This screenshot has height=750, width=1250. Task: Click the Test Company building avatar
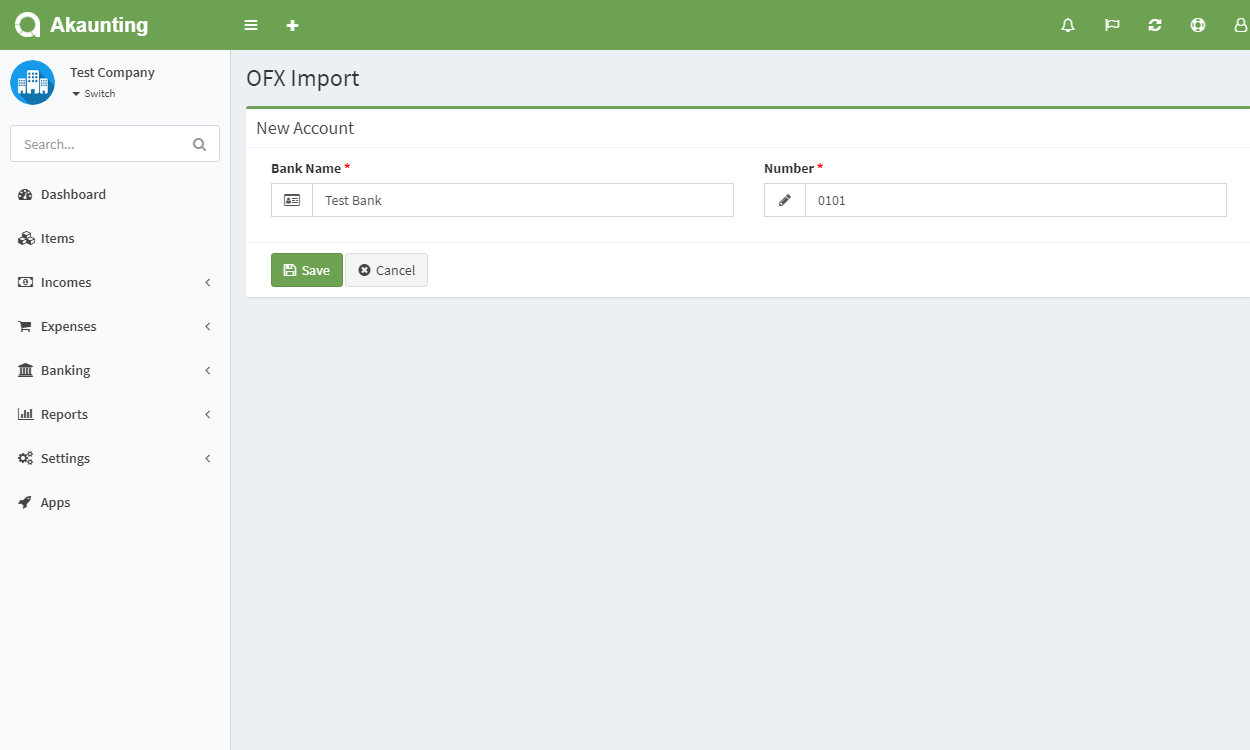pos(33,82)
